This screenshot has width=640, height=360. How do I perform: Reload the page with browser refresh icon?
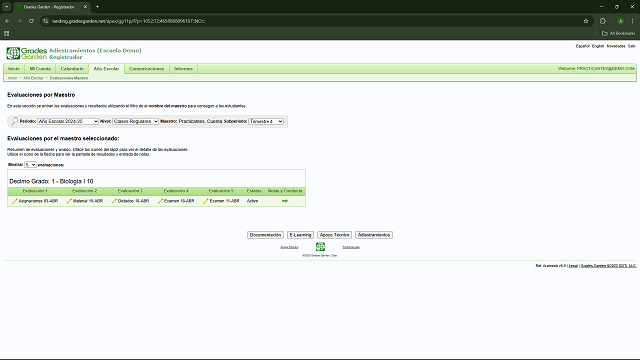tap(31, 21)
